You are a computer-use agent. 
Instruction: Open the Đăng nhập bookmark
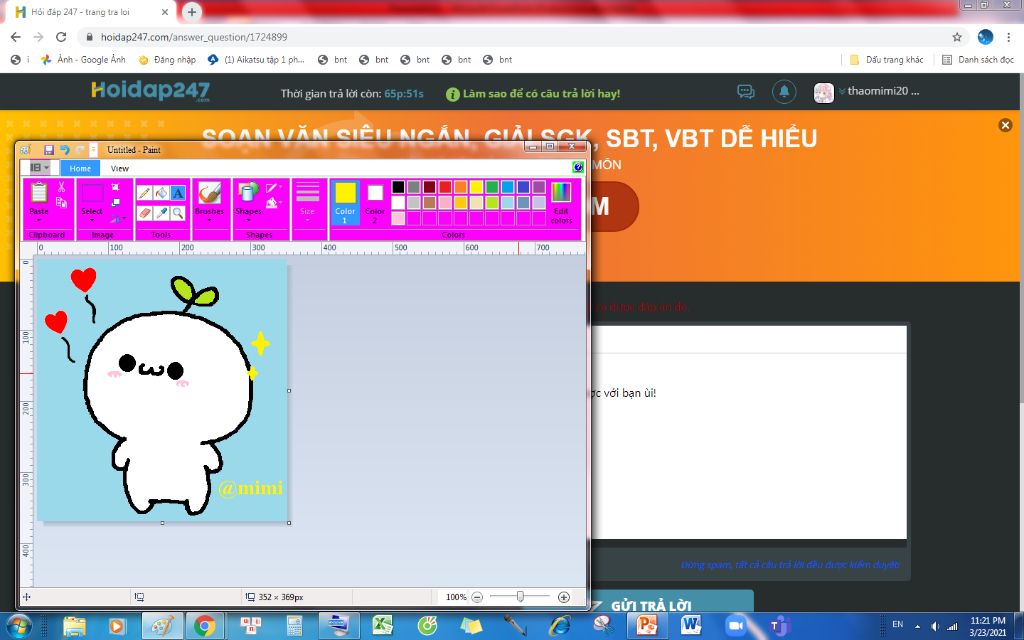pos(167,59)
